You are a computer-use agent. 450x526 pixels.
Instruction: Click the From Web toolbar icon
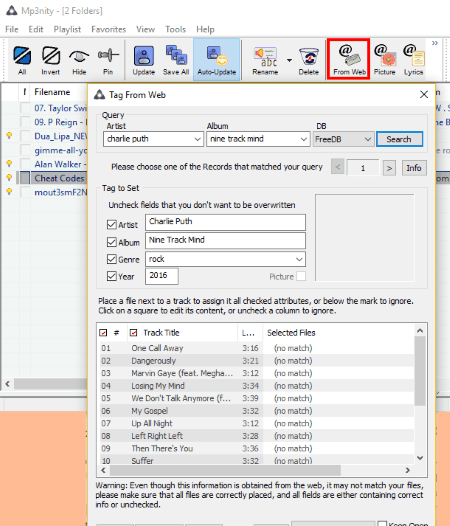(x=349, y=60)
